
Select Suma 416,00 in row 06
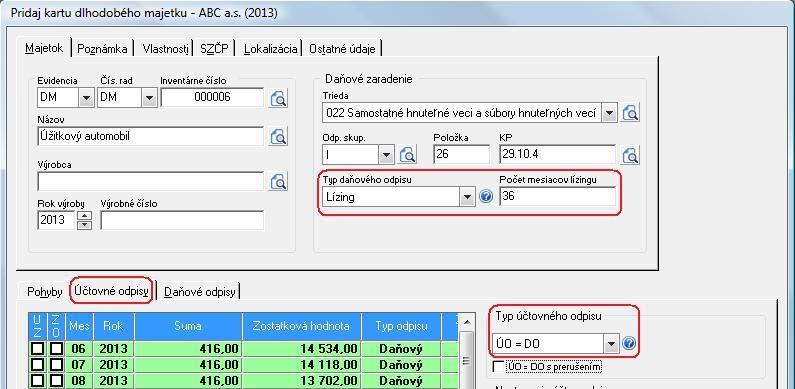click(x=188, y=349)
